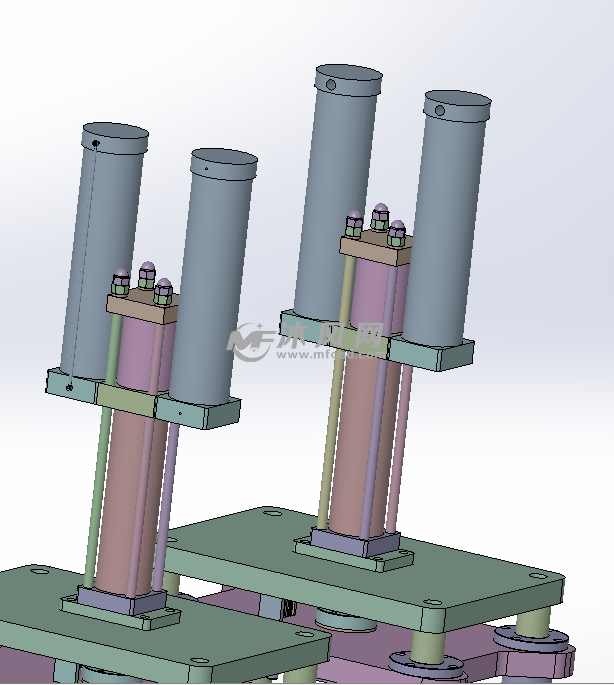Image resolution: width=614 pixels, height=685 pixels.
Task: Click the watermark logo in the center
Action: [x=307, y=343]
